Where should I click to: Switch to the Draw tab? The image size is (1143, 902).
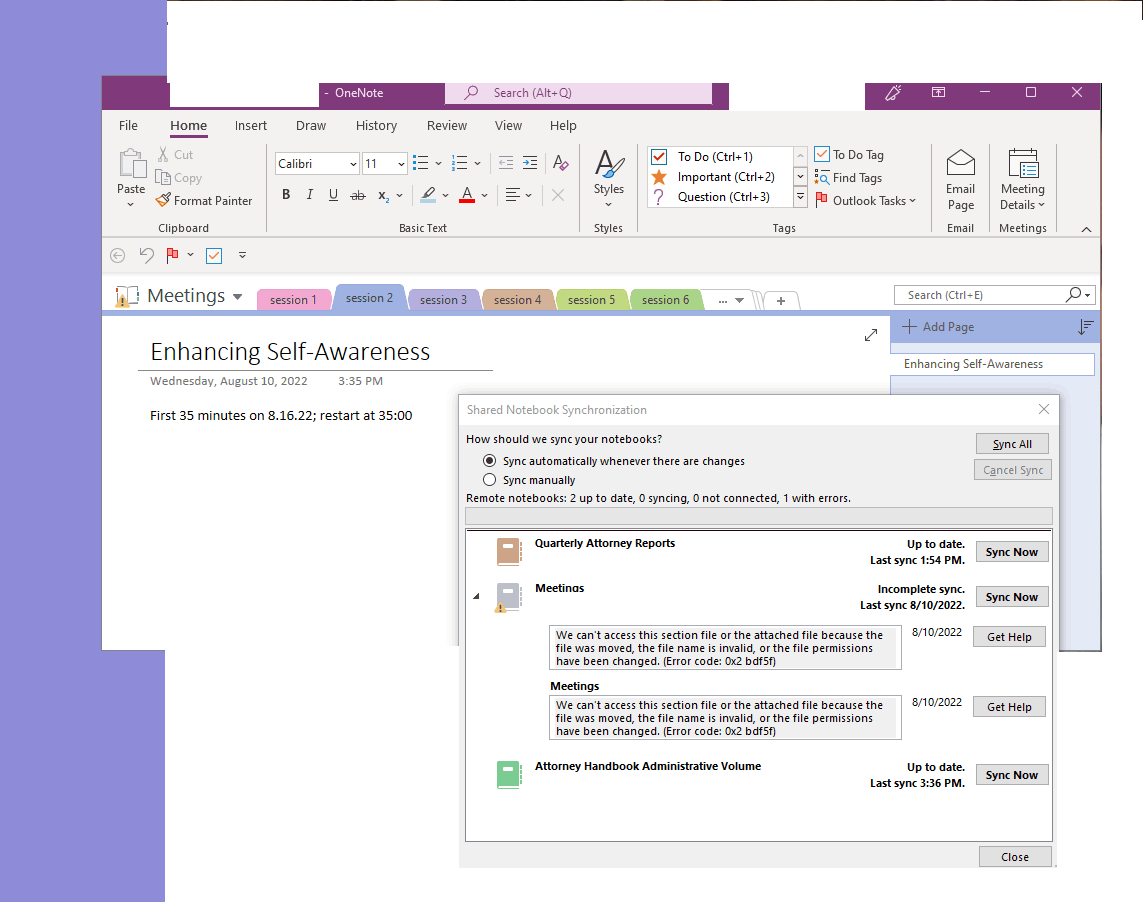click(311, 125)
